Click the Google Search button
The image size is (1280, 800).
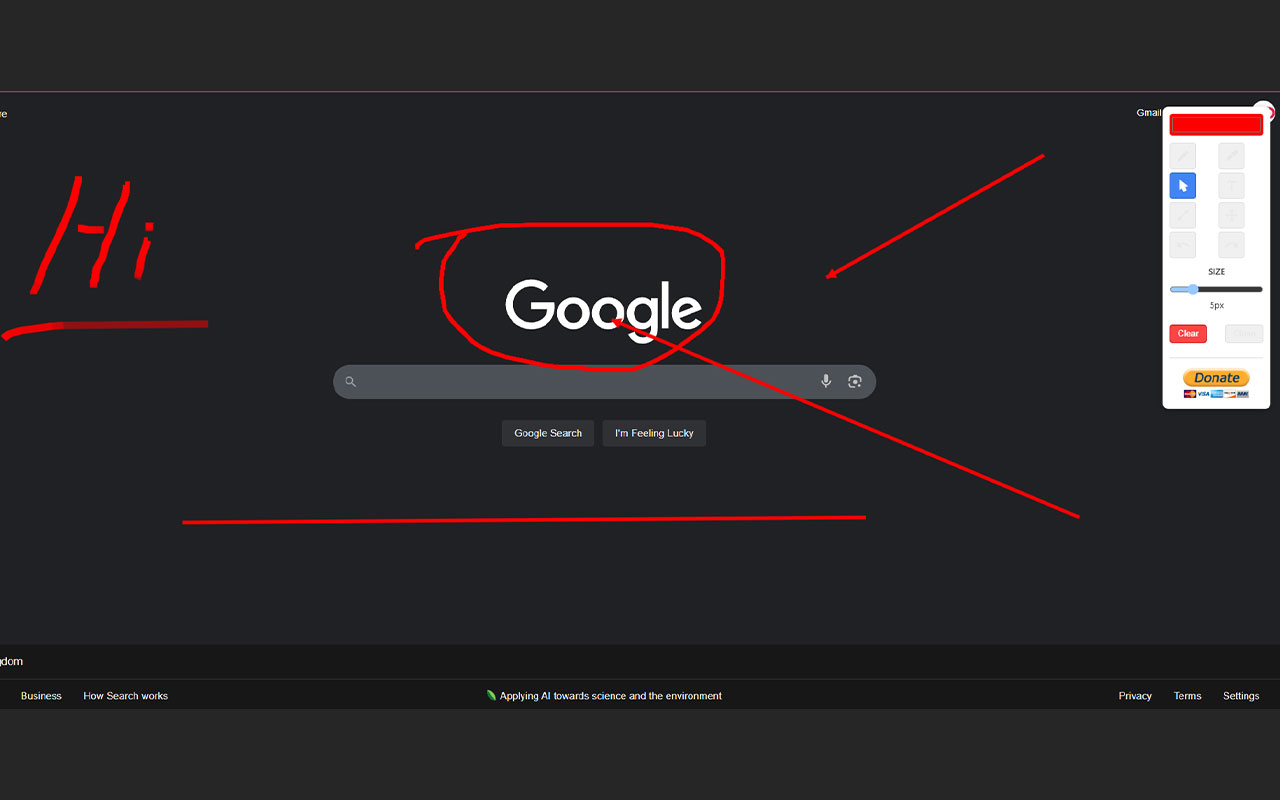pyautogui.click(x=548, y=433)
